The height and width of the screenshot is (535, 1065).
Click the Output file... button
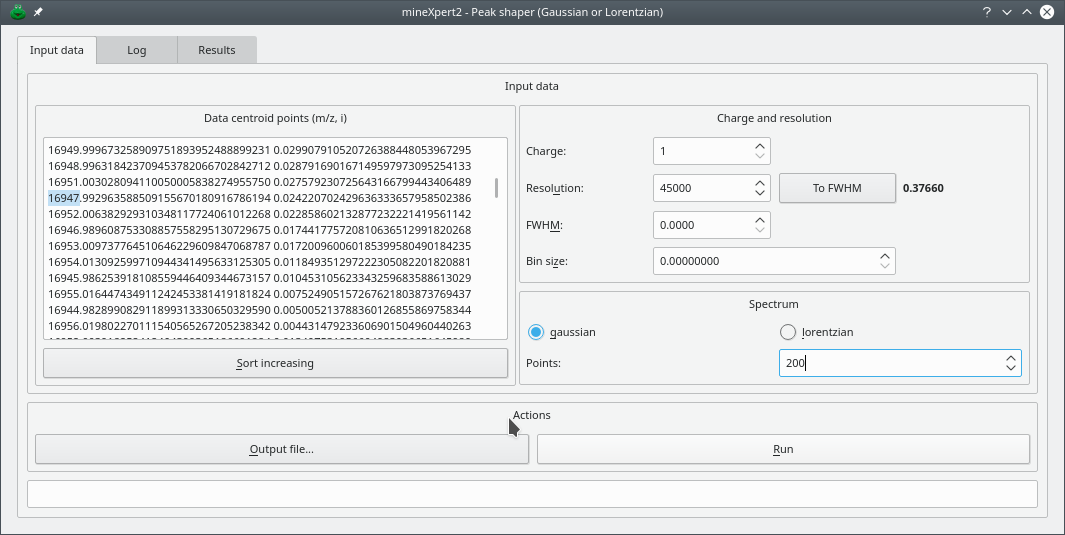point(281,449)
